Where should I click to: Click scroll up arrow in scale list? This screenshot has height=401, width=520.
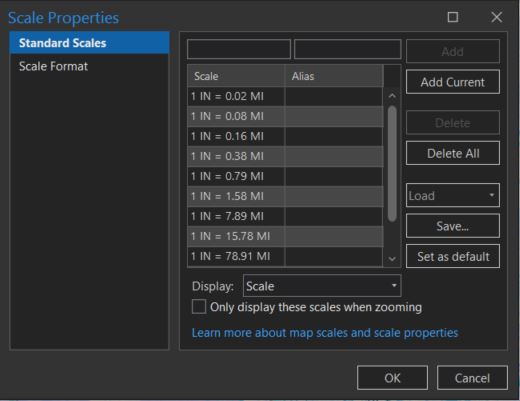(392, 96)
